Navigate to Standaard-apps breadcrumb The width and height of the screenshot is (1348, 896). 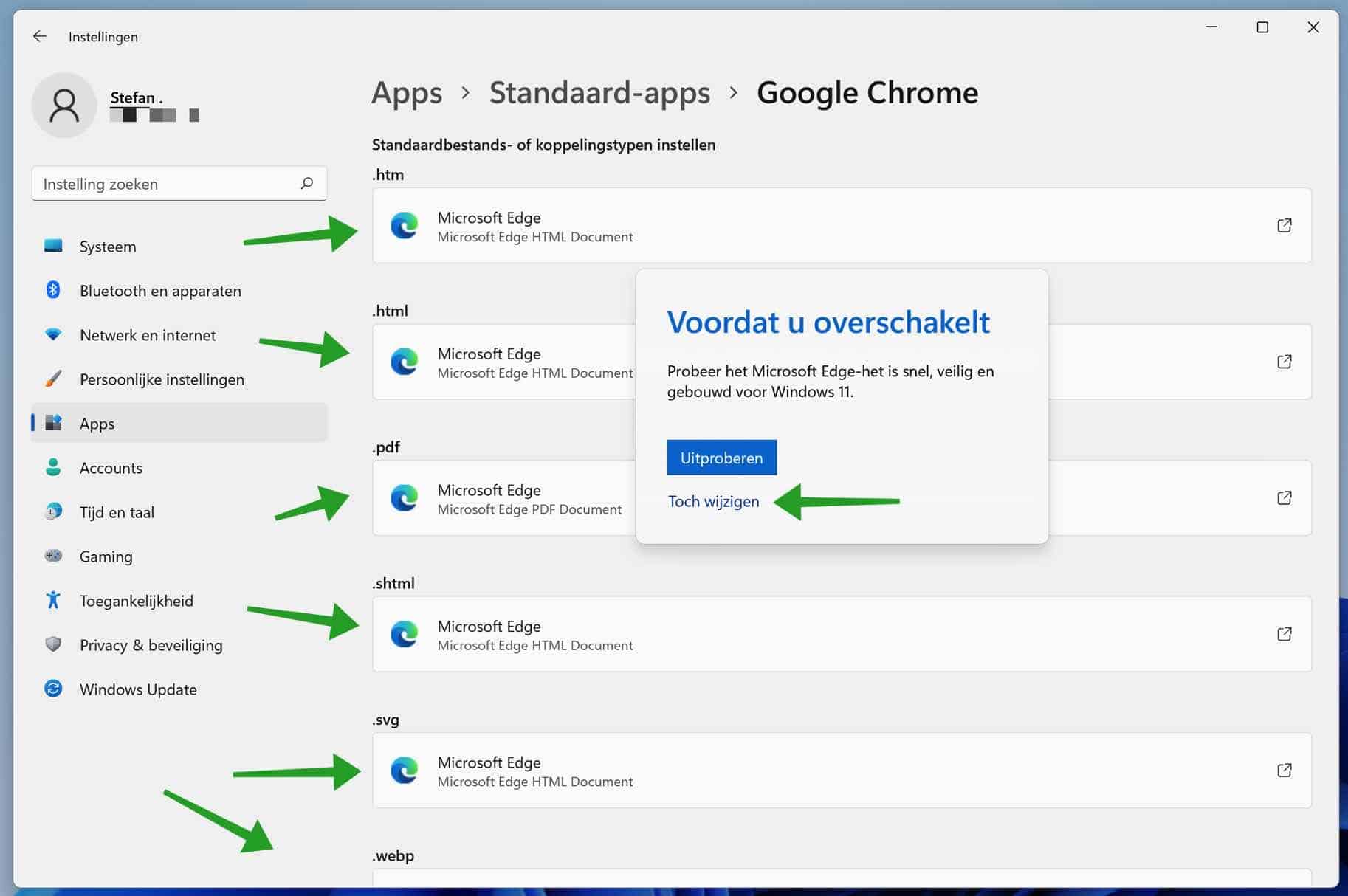pyautogui.click(x=599, y=93)
